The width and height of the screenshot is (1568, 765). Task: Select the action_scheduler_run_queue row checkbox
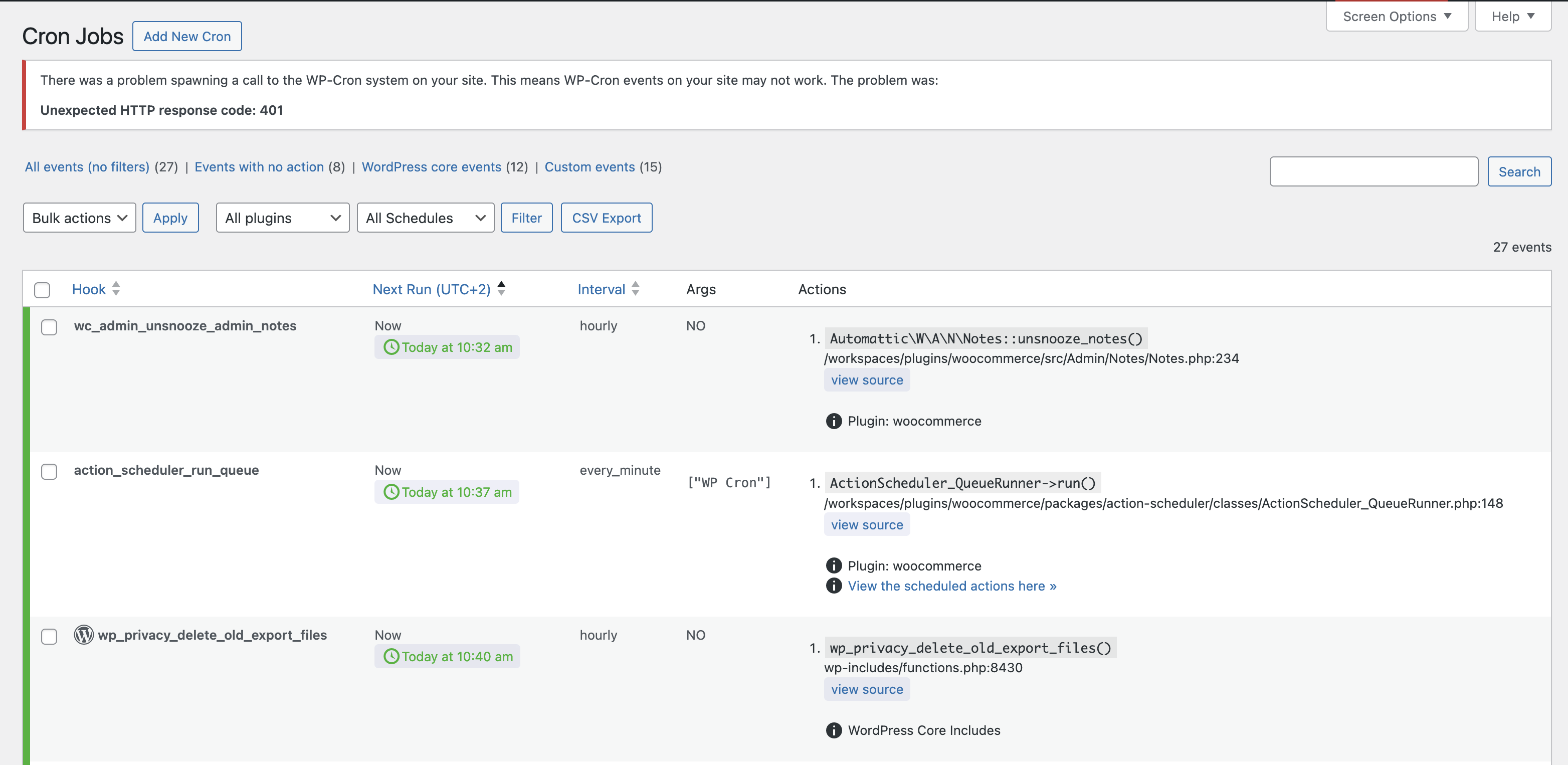coord(49,472)
